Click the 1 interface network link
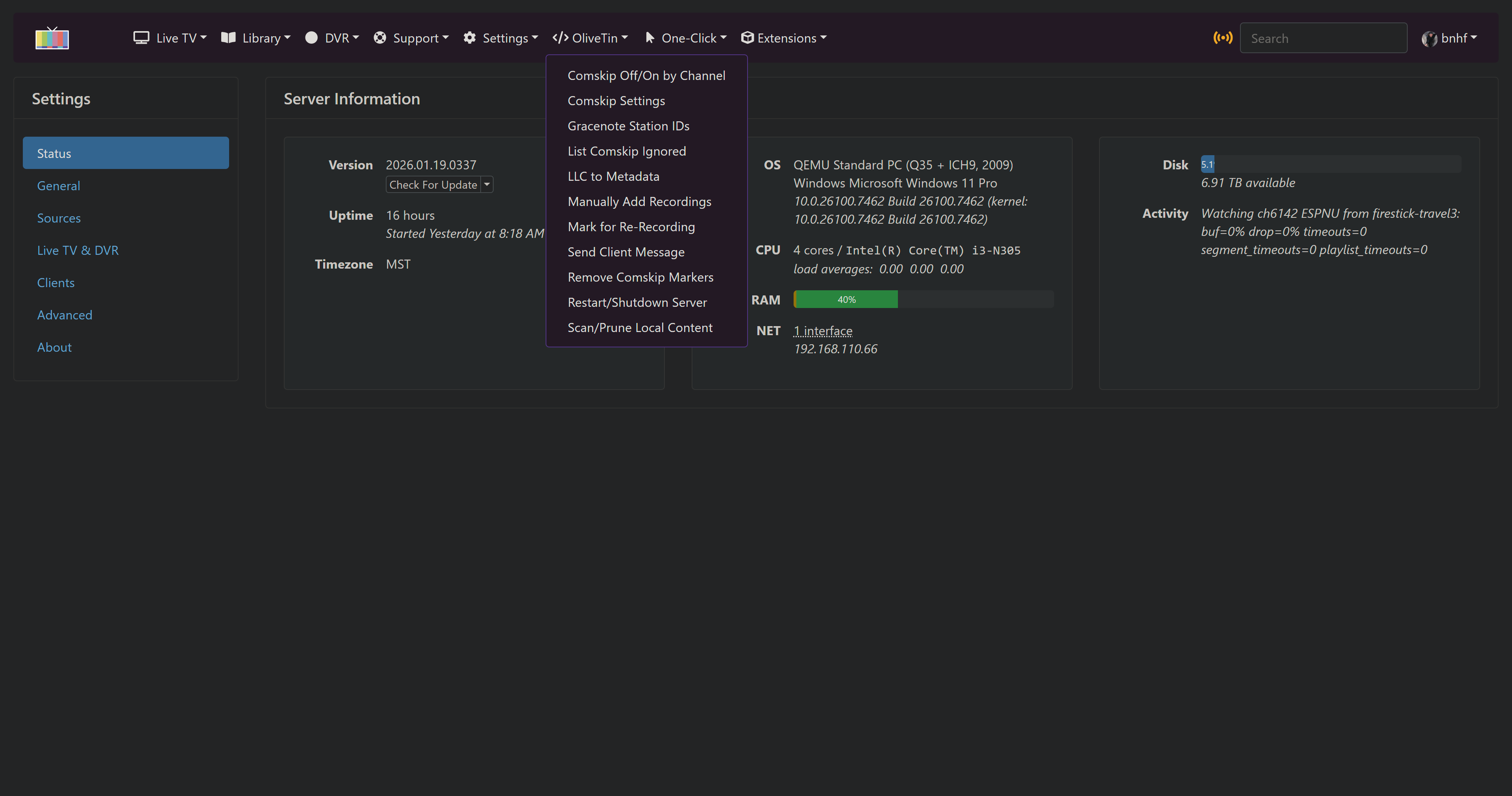The width and height of the screenshot is (1512, 796). tap(822, 331)
